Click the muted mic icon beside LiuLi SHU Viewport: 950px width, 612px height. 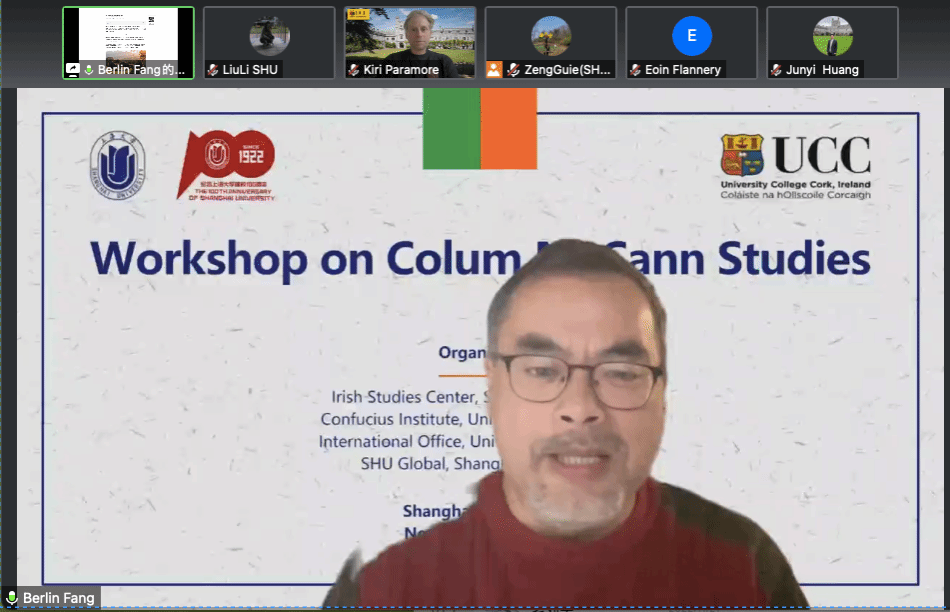pyautogui.click(x=213, y=70)
